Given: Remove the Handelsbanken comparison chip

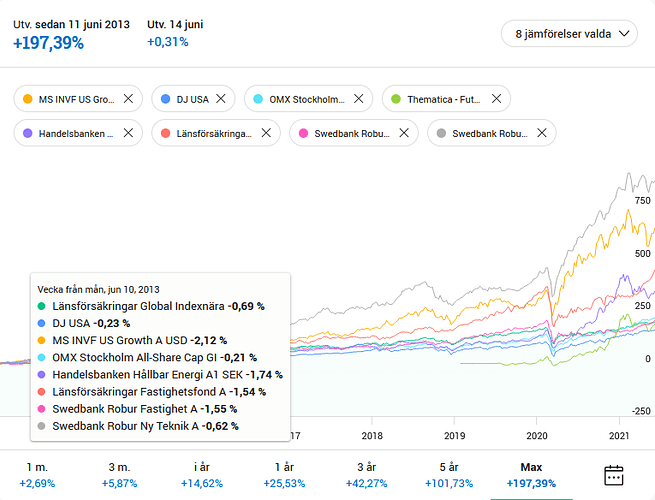Looking at the screenshot, I should 128,133.
